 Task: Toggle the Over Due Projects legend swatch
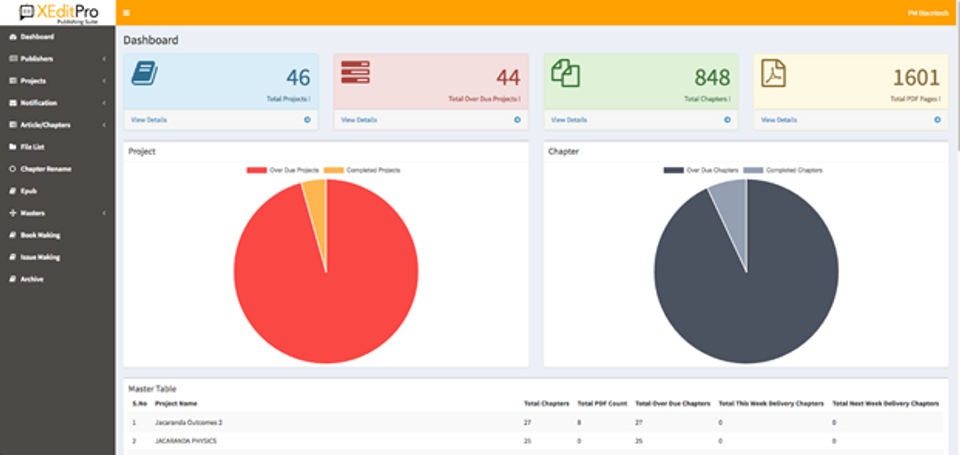tap(257, 170)
